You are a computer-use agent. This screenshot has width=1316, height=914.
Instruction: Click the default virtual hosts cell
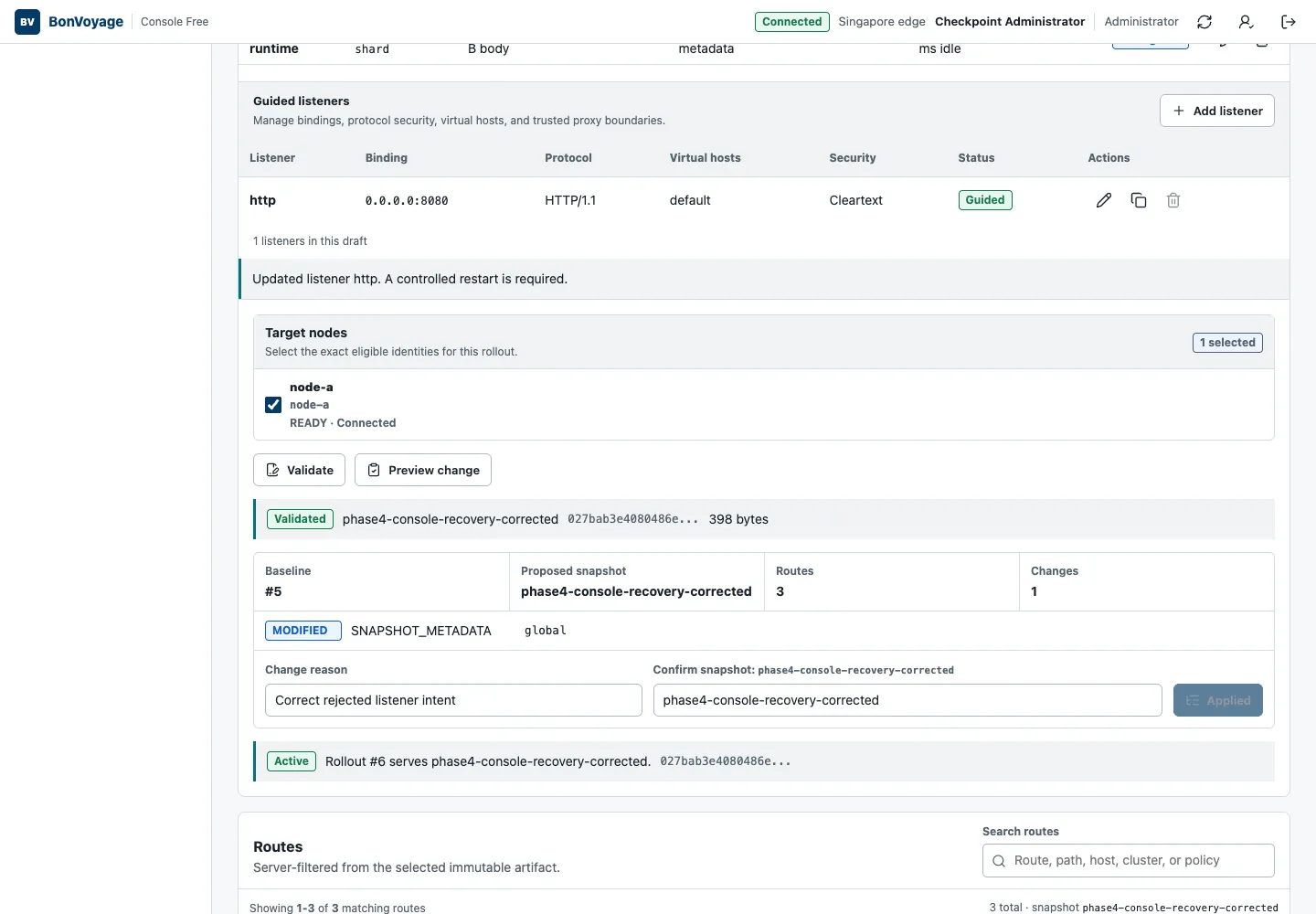coord(690,200)
